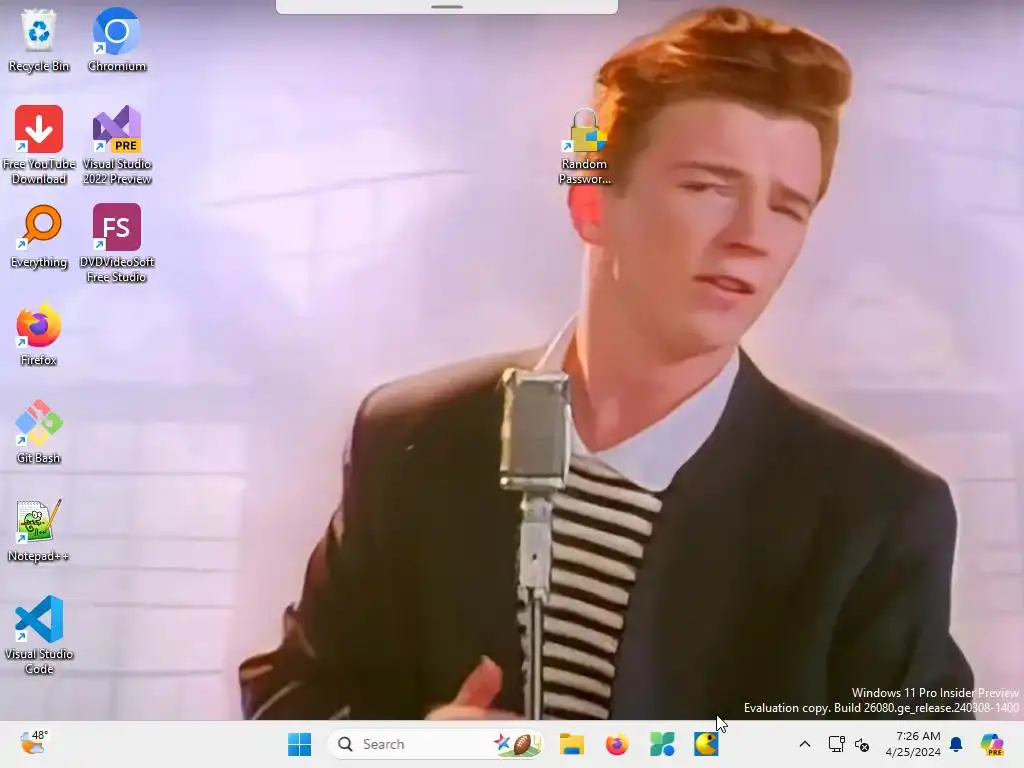This screenshot has height=768, width=1024.
Task: Click the taskbar Search box
Action: pos(435,744)
